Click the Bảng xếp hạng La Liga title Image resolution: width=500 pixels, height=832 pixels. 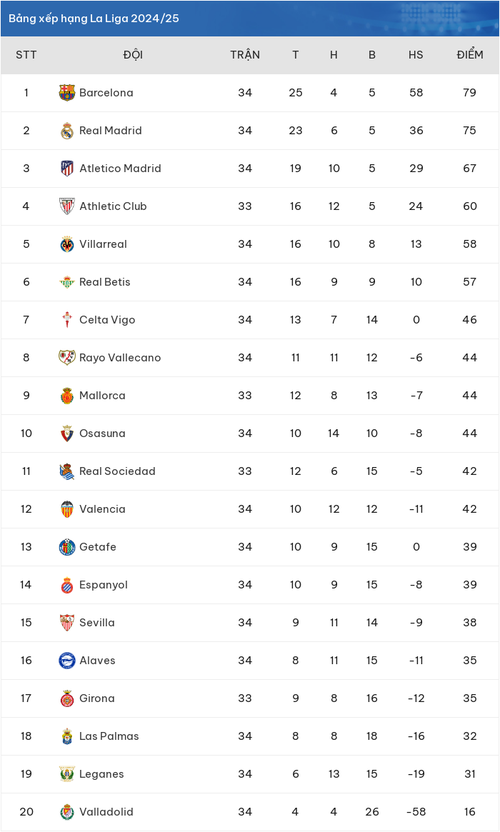93,18
